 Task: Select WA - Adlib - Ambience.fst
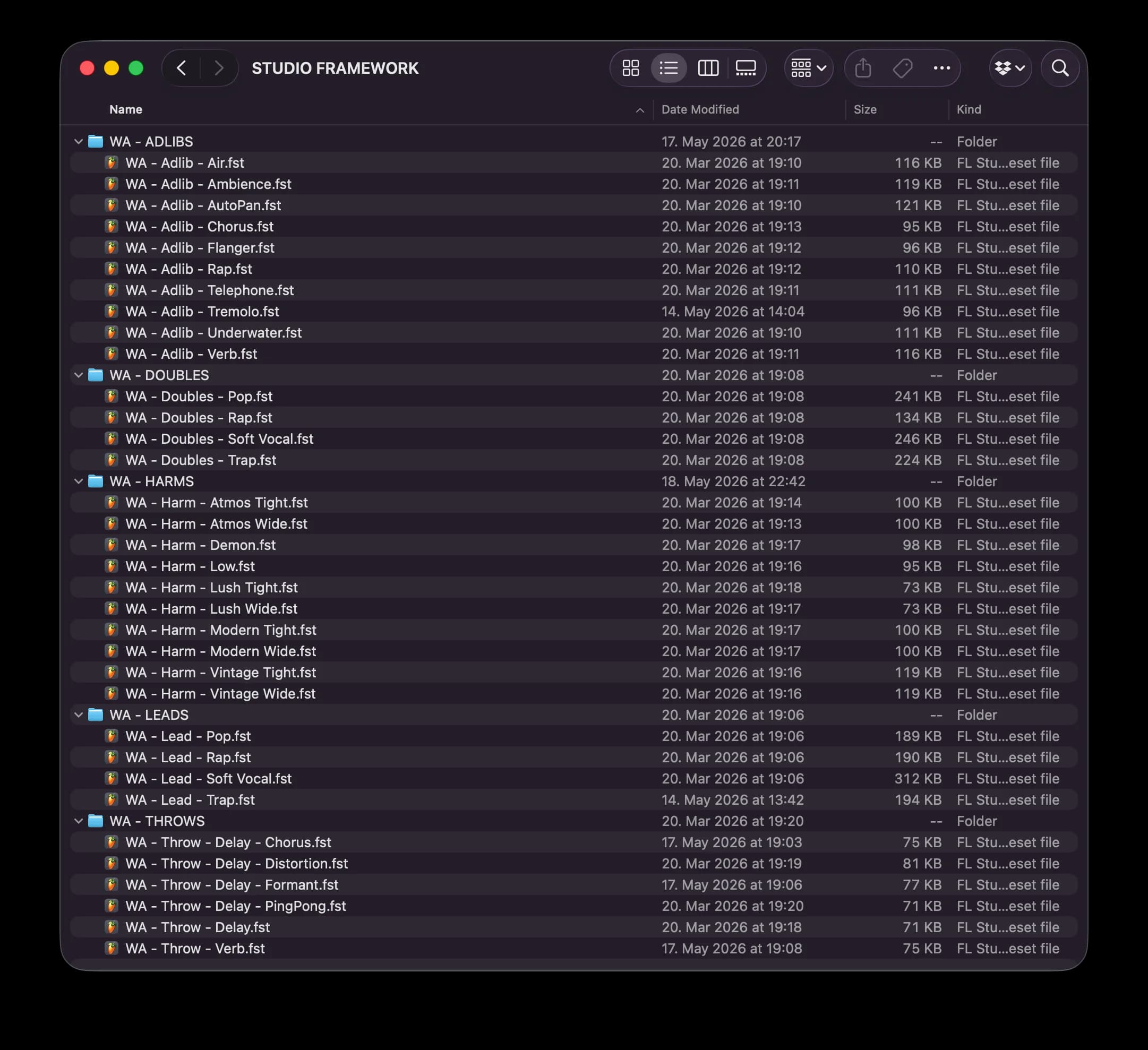pyautogui.click(x=573, y=184)
